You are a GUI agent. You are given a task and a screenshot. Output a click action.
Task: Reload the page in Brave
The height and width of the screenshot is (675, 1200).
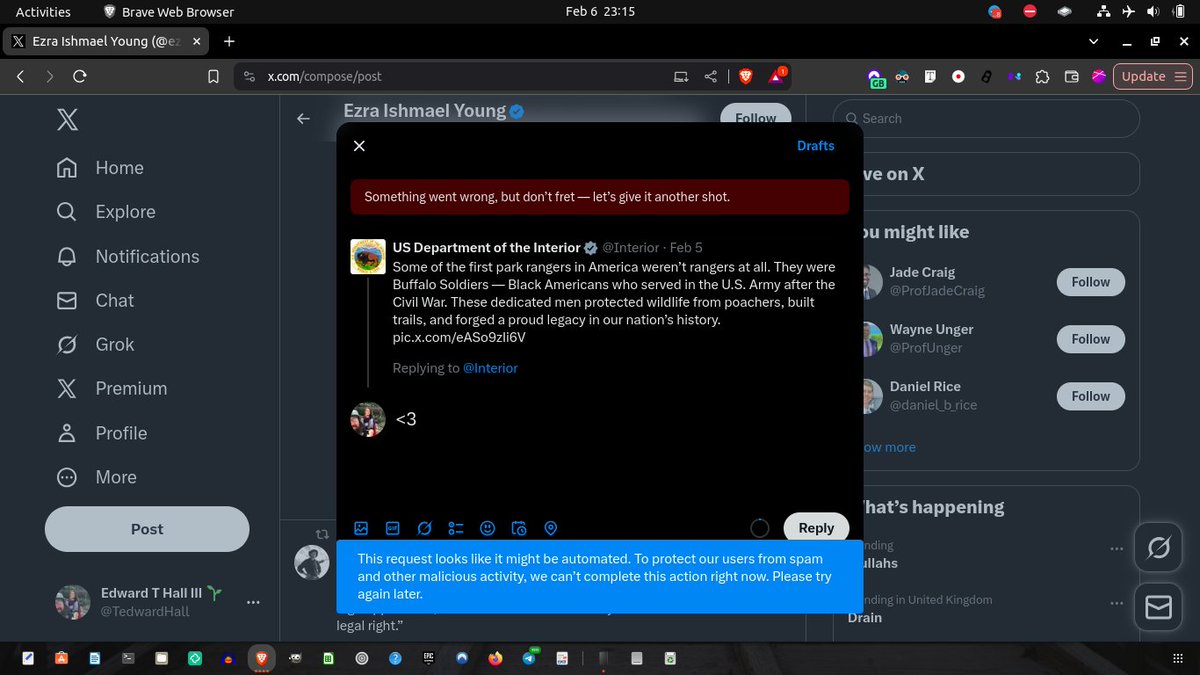click(x=80, y=76)
